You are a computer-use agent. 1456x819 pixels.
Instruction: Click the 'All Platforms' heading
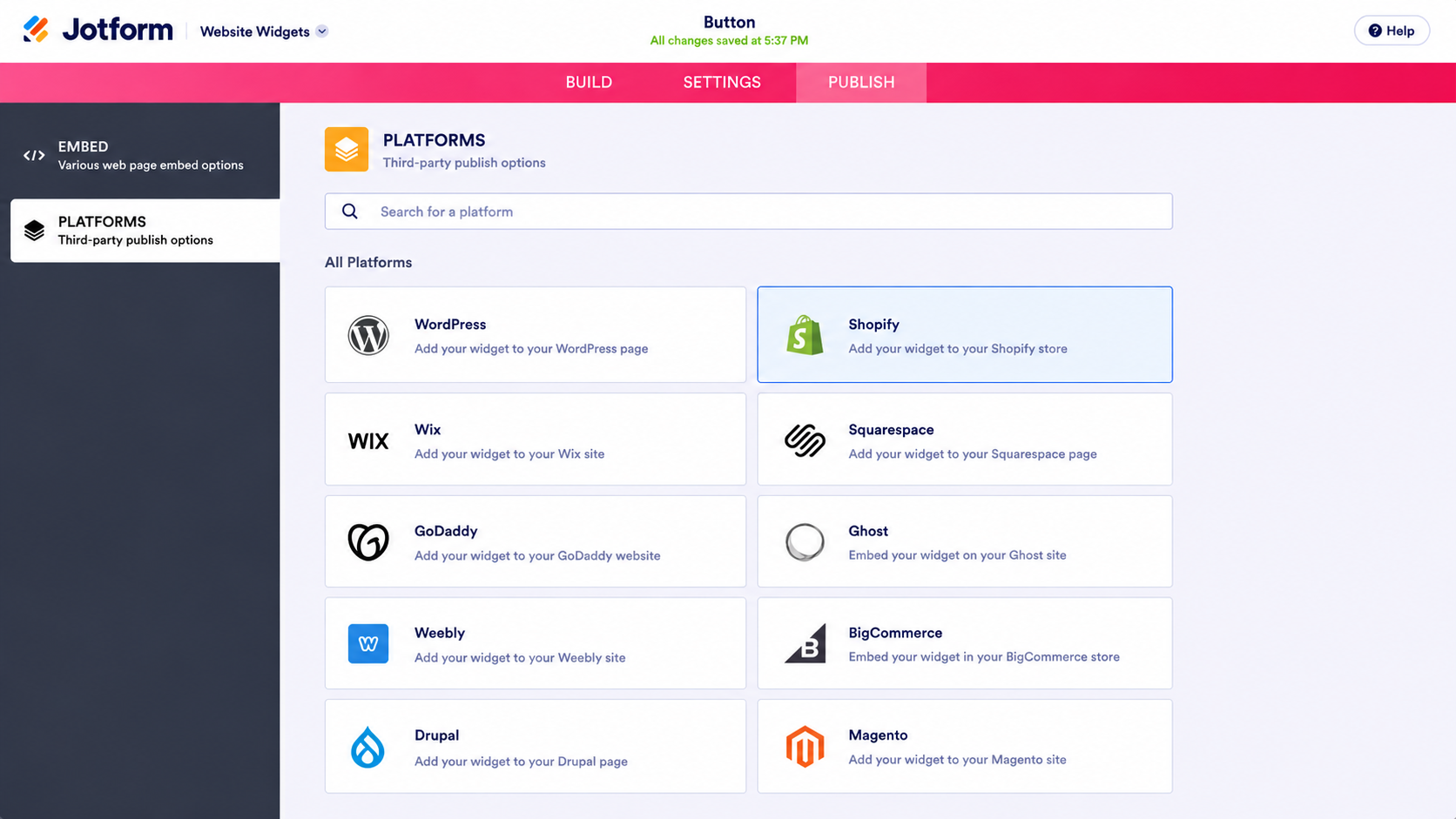point(368,263)
